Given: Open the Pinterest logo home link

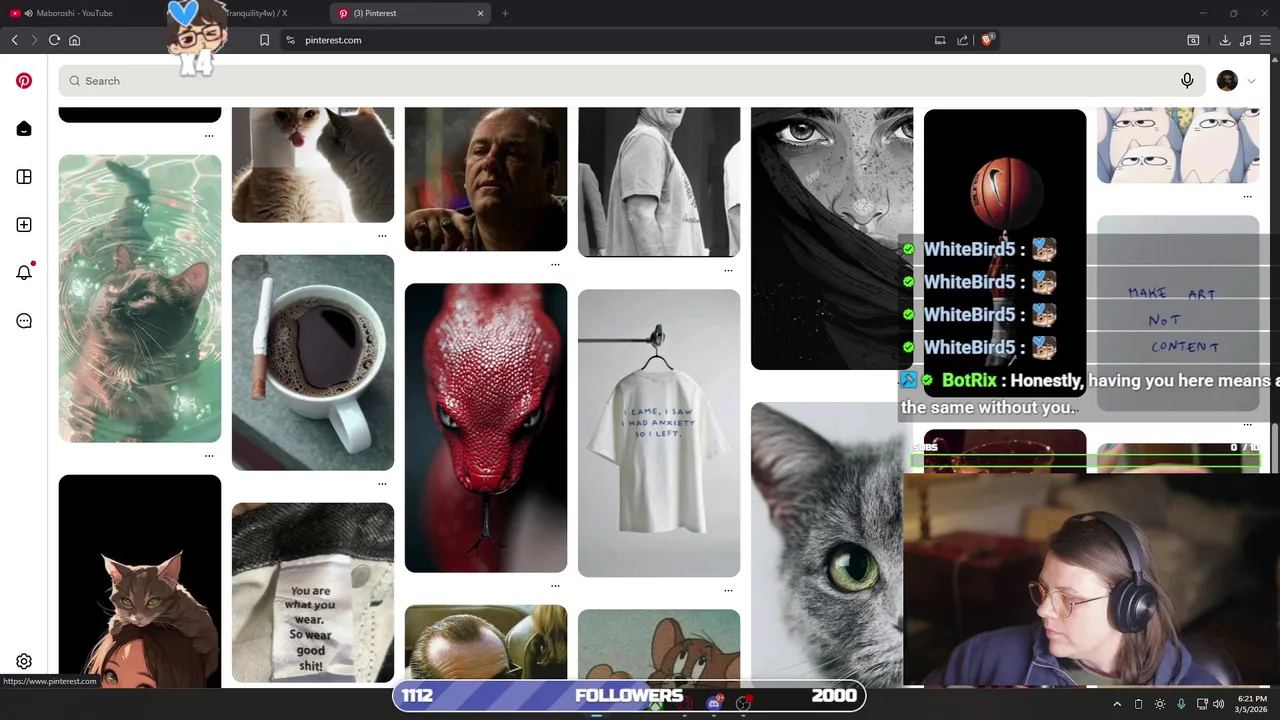Looking at the screenshot, I should [x=24, y=81].
